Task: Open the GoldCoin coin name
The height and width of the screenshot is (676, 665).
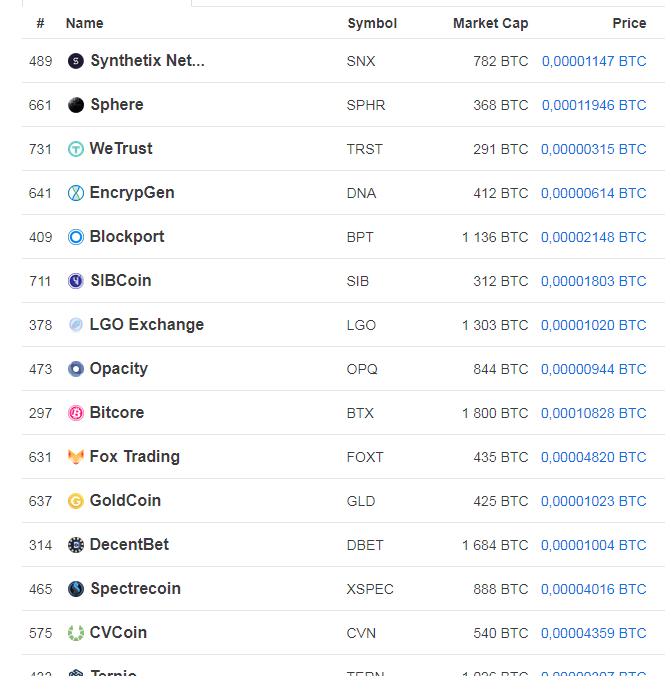Action: pyautogui.click(x=125, y=501)
